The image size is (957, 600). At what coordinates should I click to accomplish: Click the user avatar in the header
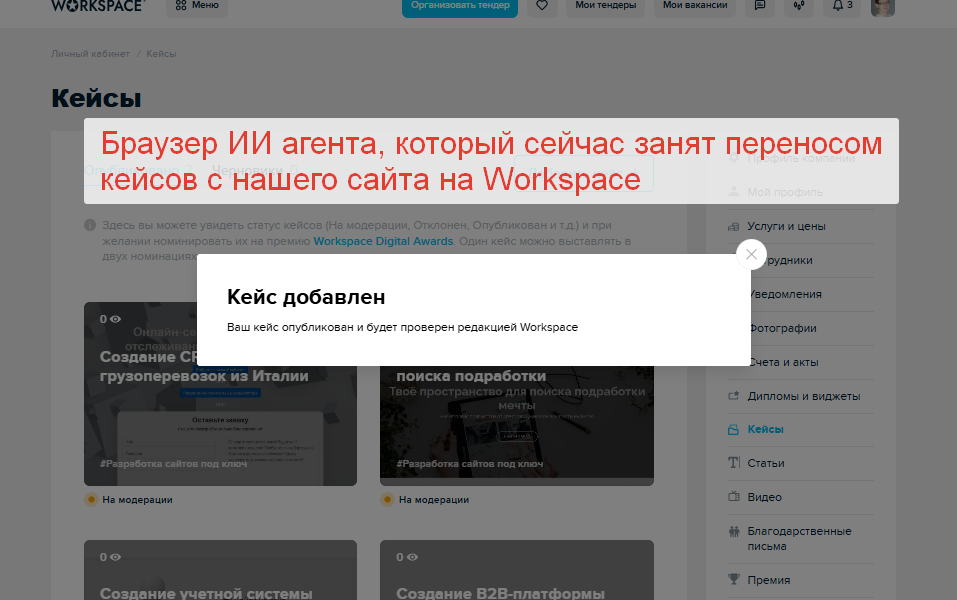pyautogui.click(x=883, y=6)
